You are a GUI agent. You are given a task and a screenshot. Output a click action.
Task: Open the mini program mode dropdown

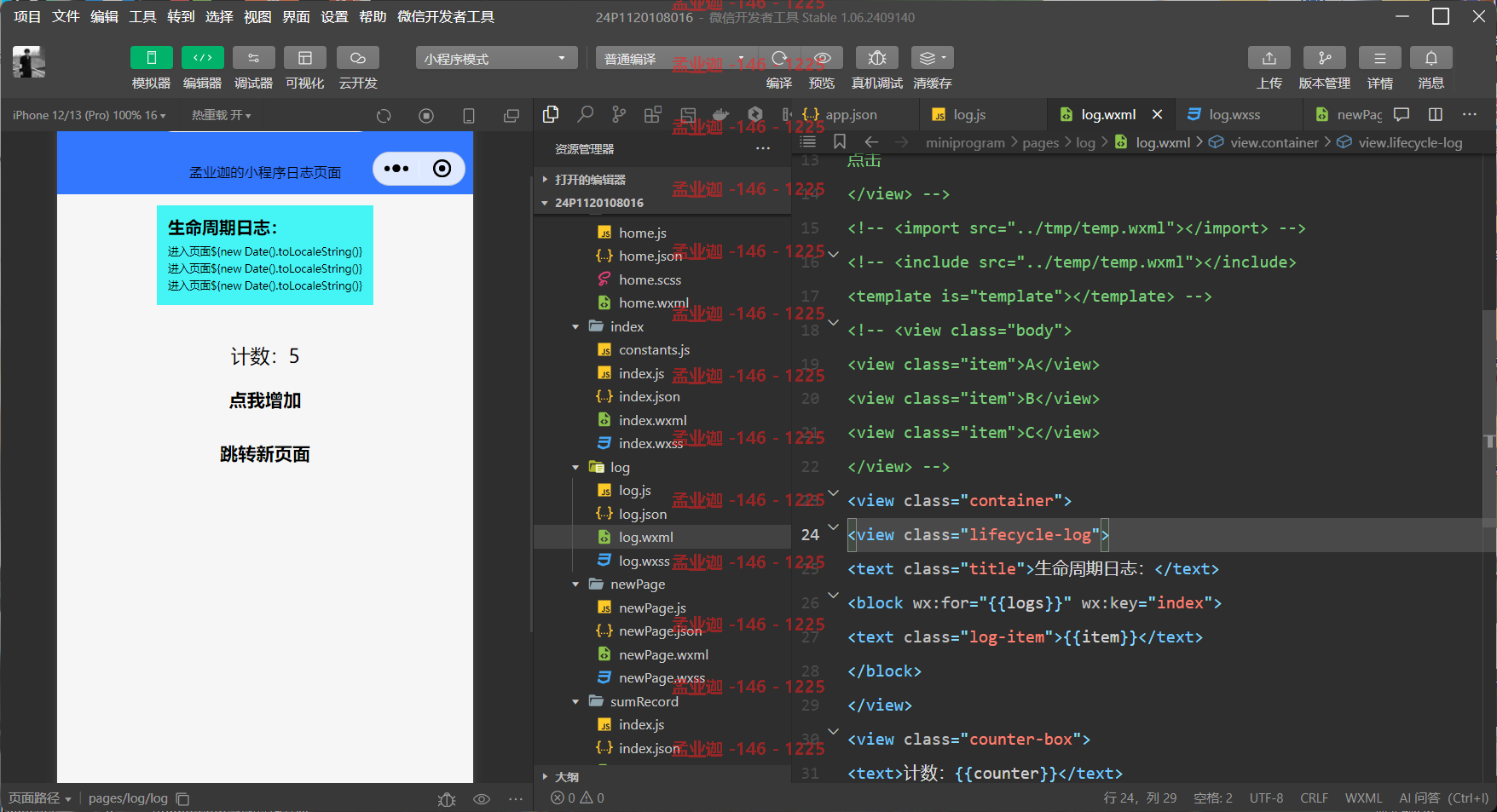coord(496,58)
